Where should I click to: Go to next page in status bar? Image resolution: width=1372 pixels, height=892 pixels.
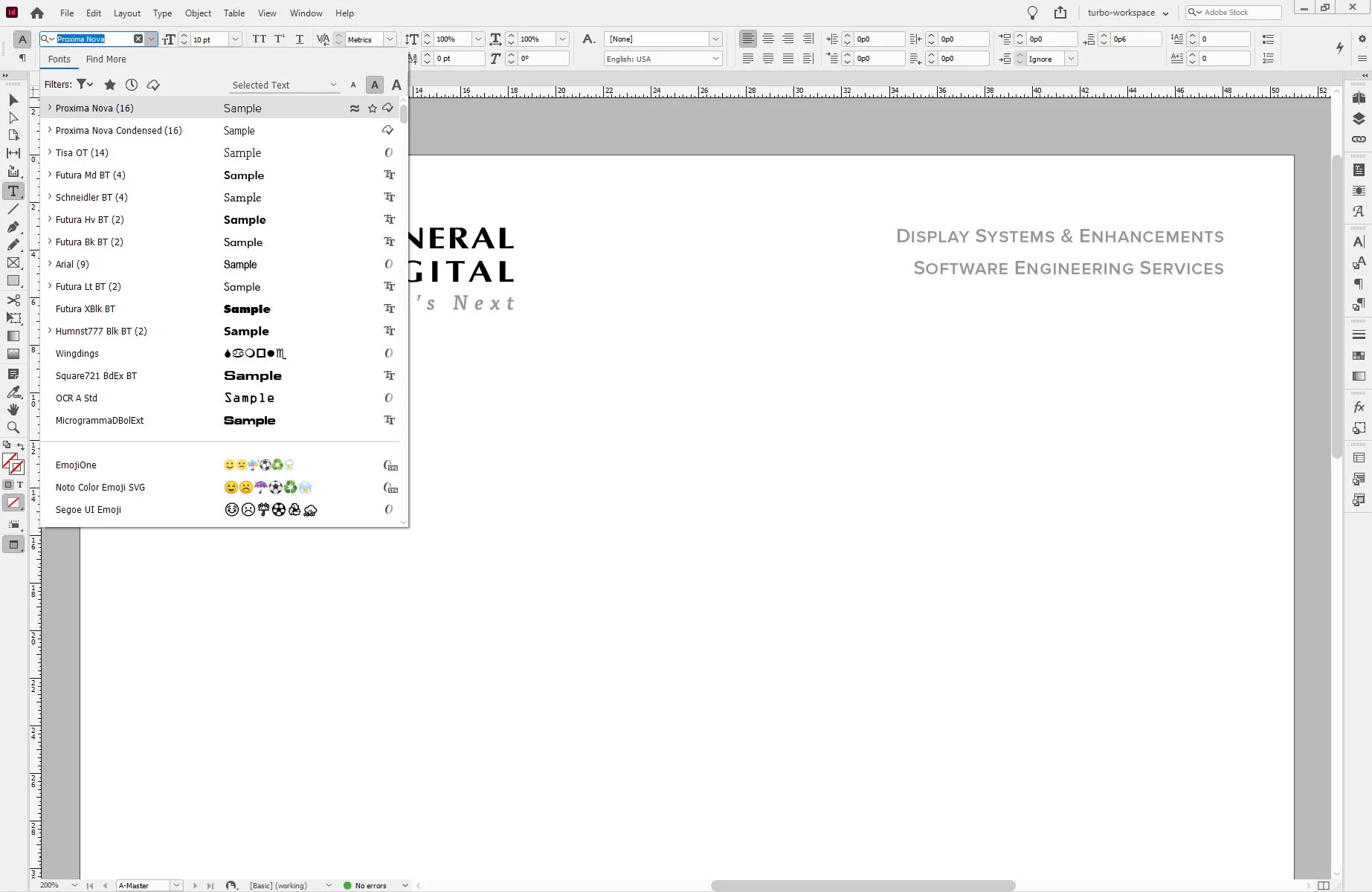[196, 885]
